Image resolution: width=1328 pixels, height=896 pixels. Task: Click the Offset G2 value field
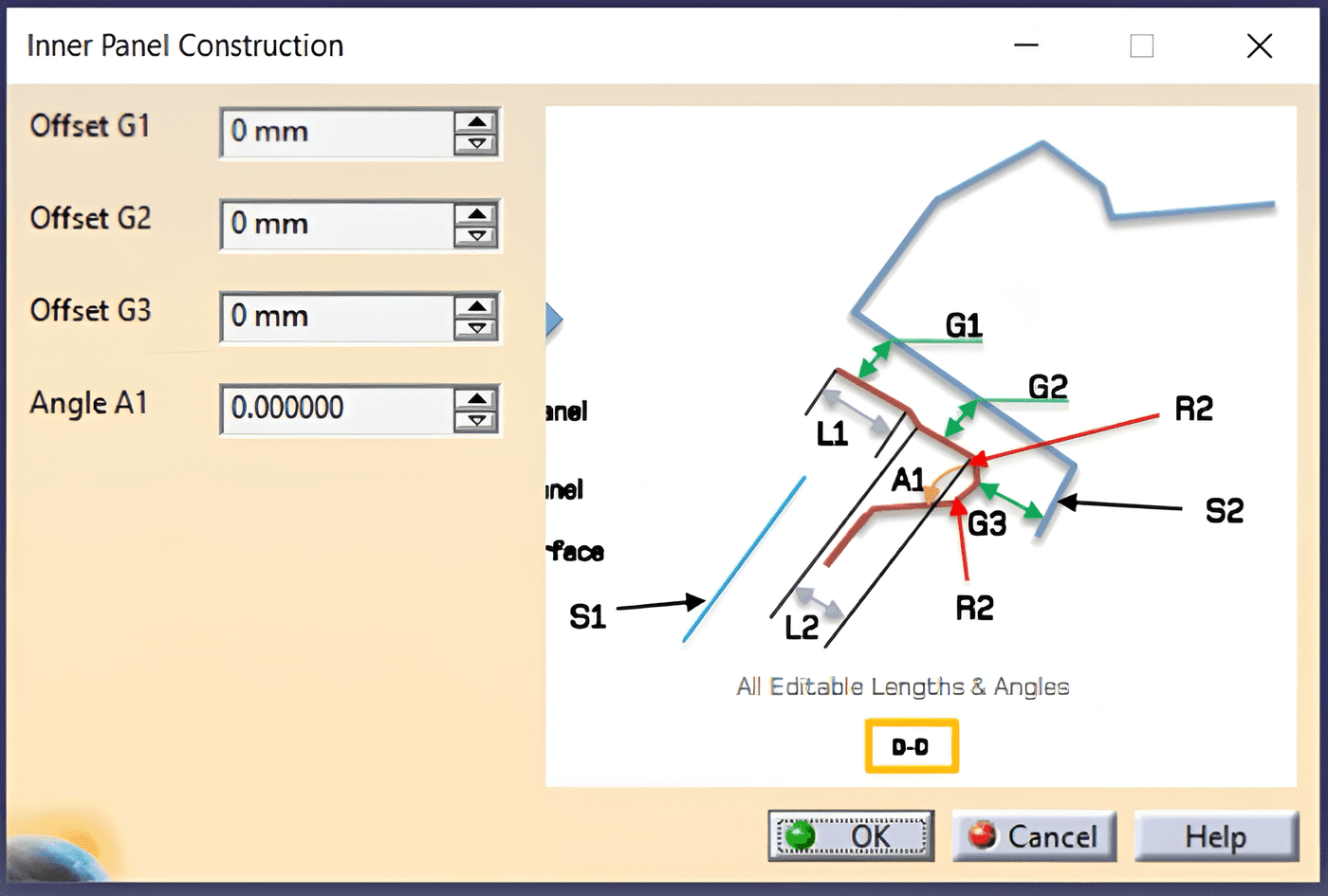(337, 225)
